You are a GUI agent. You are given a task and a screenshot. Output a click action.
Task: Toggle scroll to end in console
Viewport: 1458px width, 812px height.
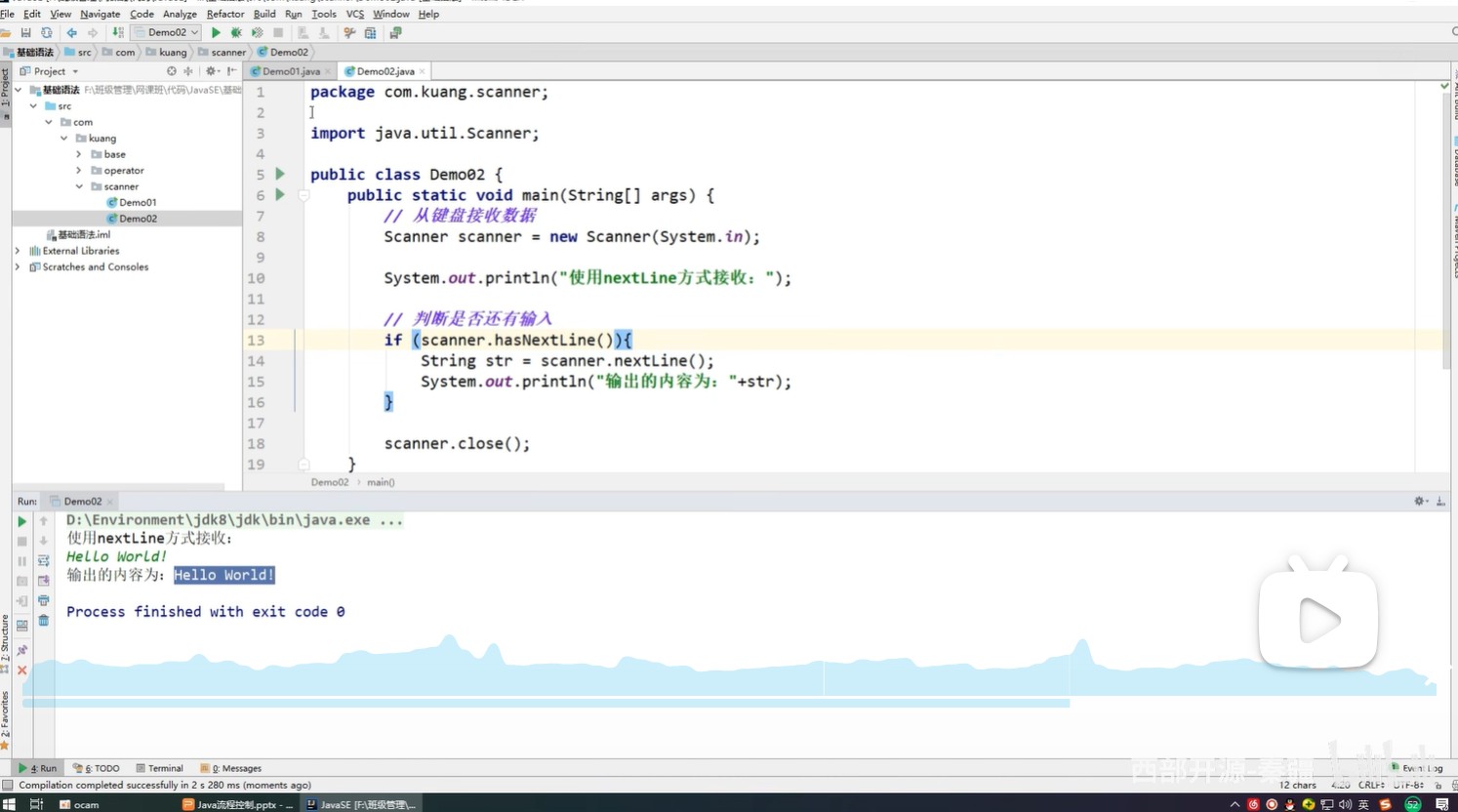tap(43, 581)
